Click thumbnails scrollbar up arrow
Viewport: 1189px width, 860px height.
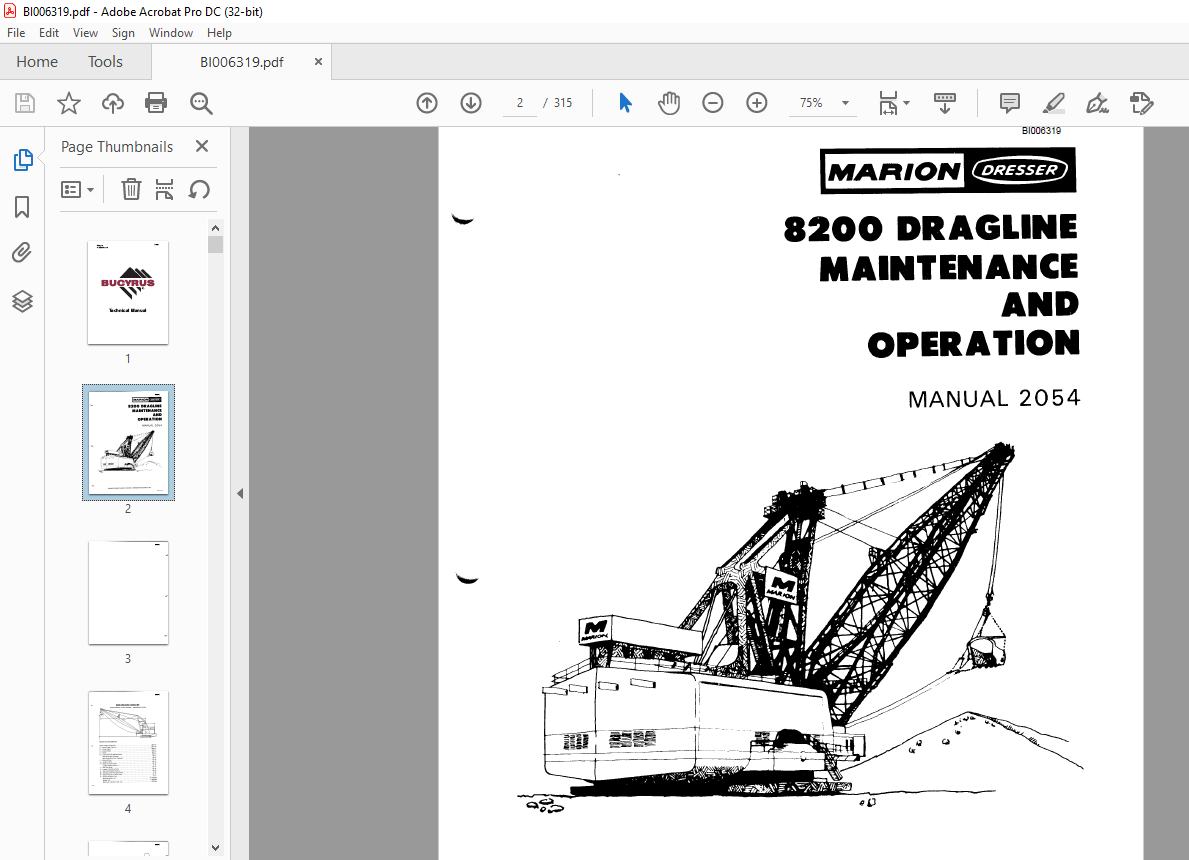[x=215, y=228]
